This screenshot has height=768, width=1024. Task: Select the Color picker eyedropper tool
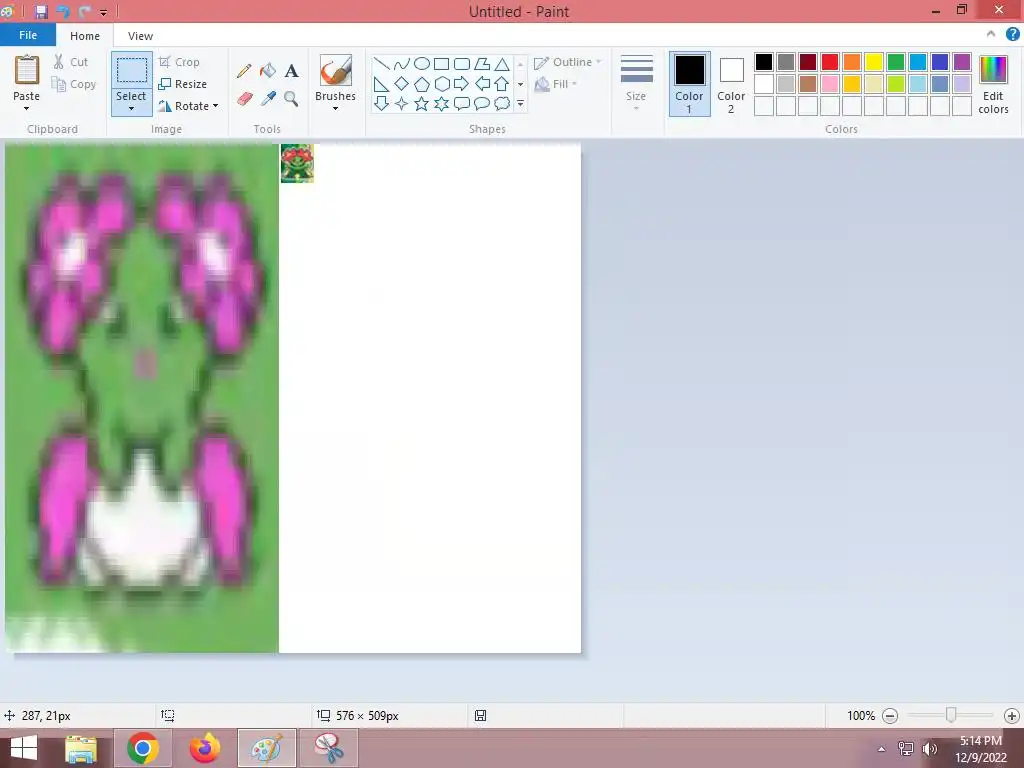point(268,99)
